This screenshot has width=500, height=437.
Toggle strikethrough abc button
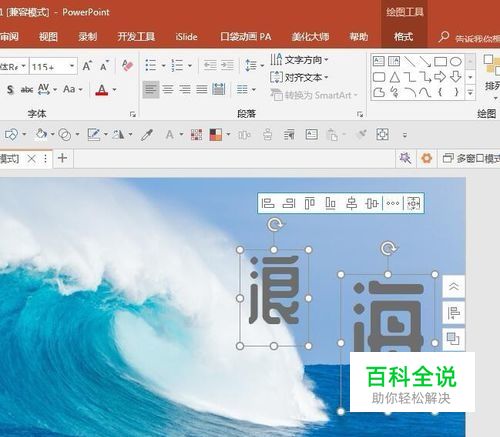pyautogui.click(x=27, y=89)
